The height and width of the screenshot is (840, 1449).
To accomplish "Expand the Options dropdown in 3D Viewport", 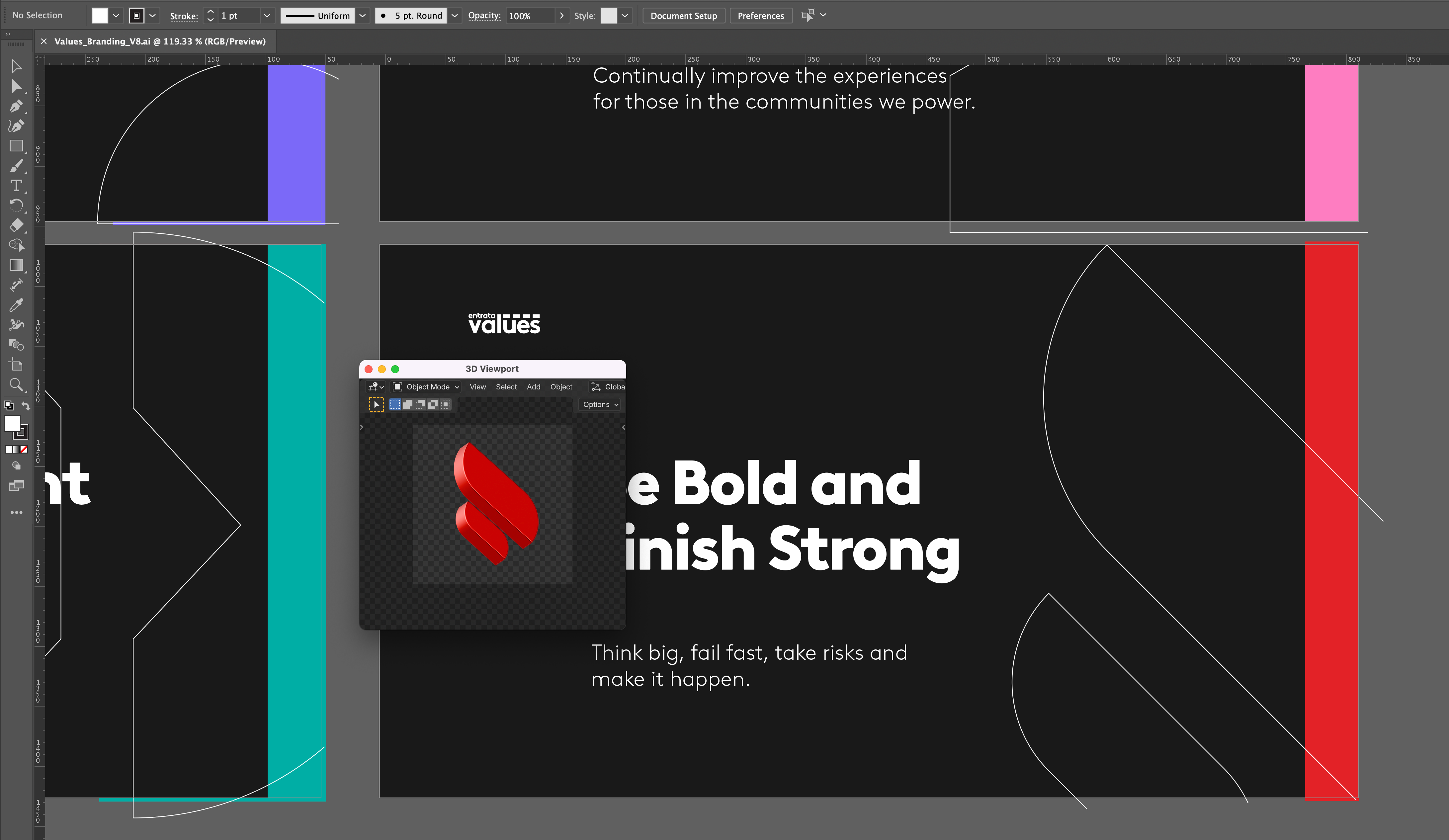I will click(x=600, y=405).
